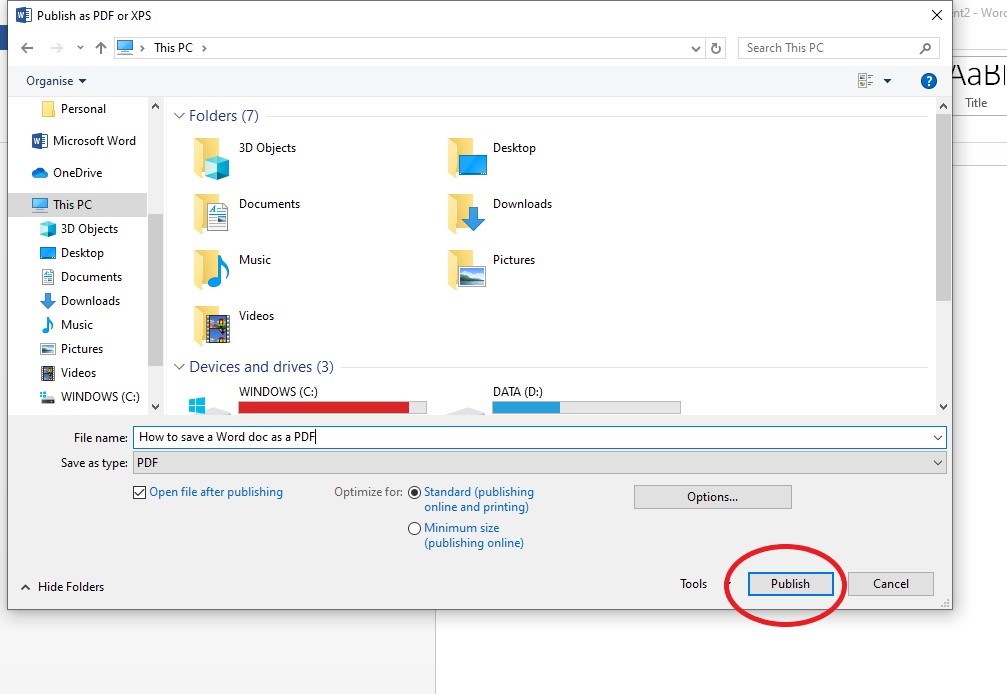Viewport: 1007px width, 694px height.
Task: Click the Options button
Action: pyautogui.click(x=712, y=496)
